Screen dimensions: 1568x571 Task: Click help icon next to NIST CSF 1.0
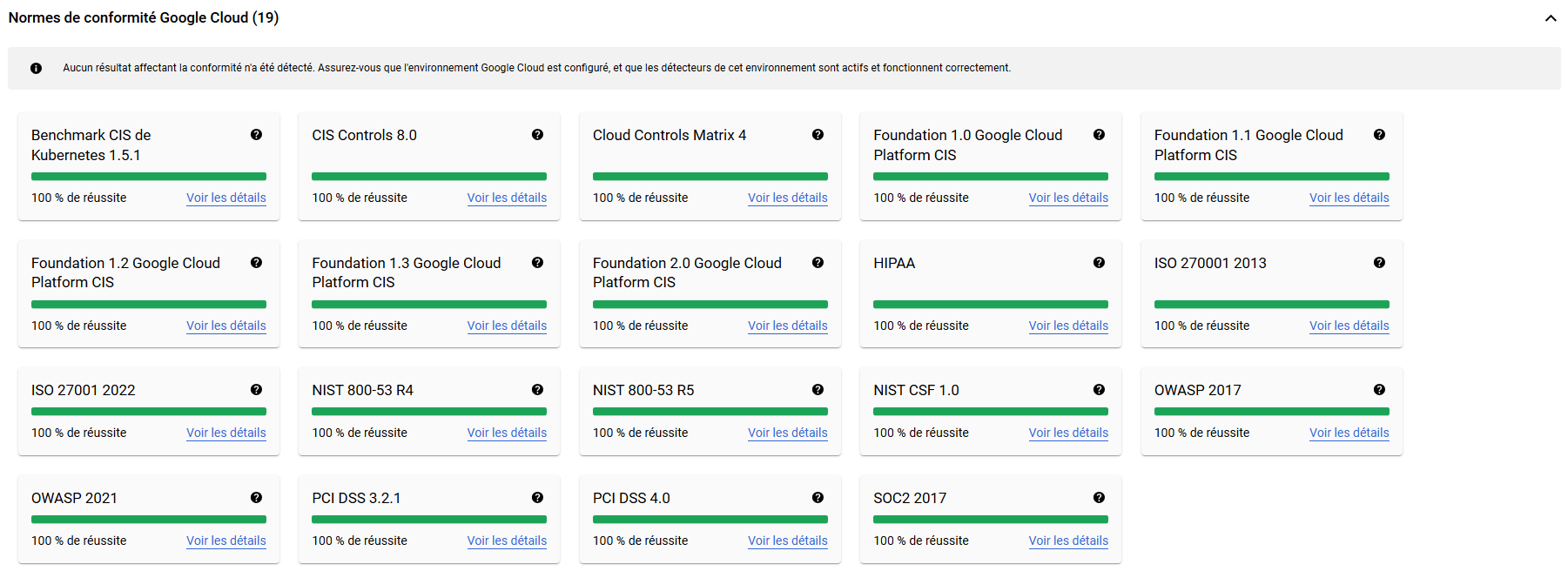point(1099,390)
